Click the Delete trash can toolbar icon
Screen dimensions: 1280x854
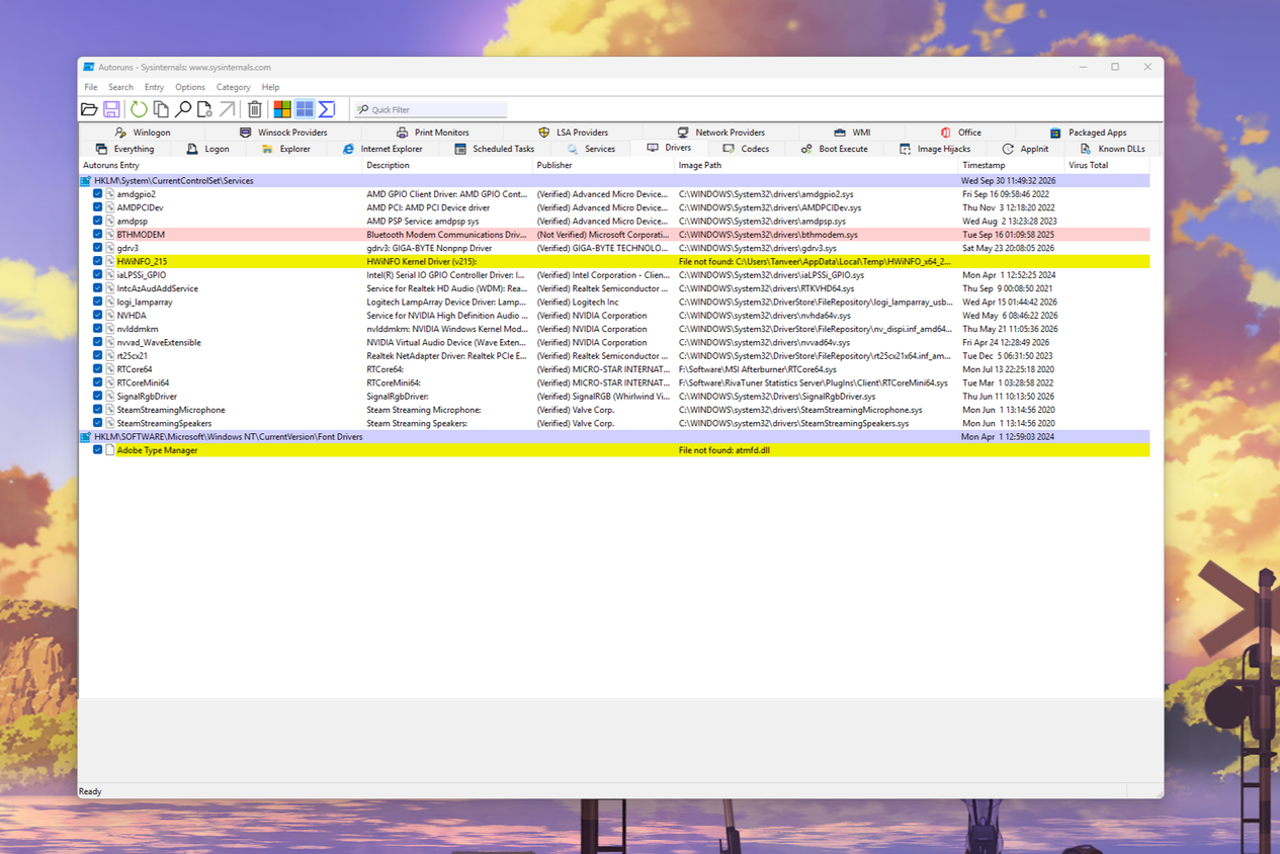(255, 109)
